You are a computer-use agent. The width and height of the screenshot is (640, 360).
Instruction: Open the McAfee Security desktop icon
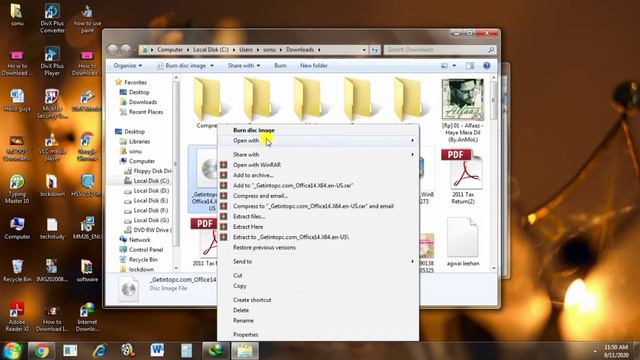52,104
